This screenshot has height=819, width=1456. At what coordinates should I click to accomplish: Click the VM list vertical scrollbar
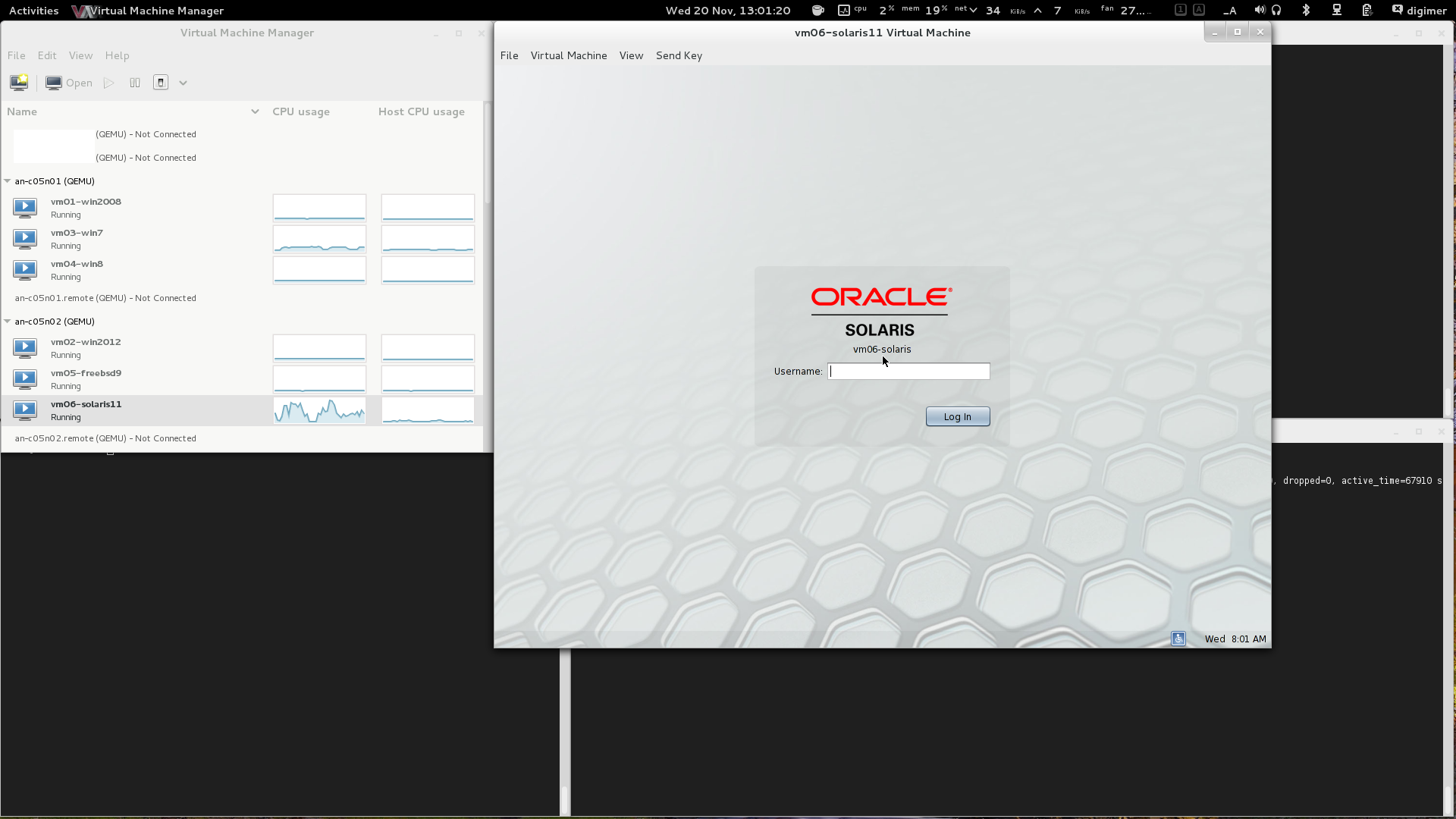488,154
